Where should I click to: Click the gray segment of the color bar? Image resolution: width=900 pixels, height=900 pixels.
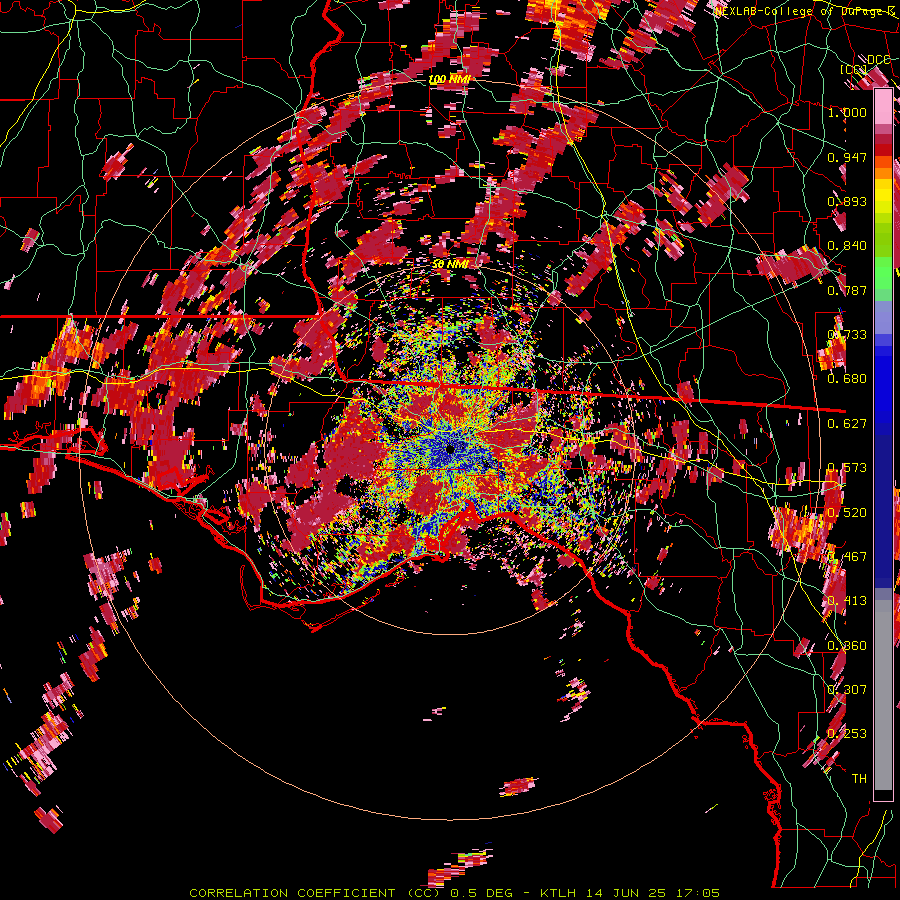click(883, 695)
